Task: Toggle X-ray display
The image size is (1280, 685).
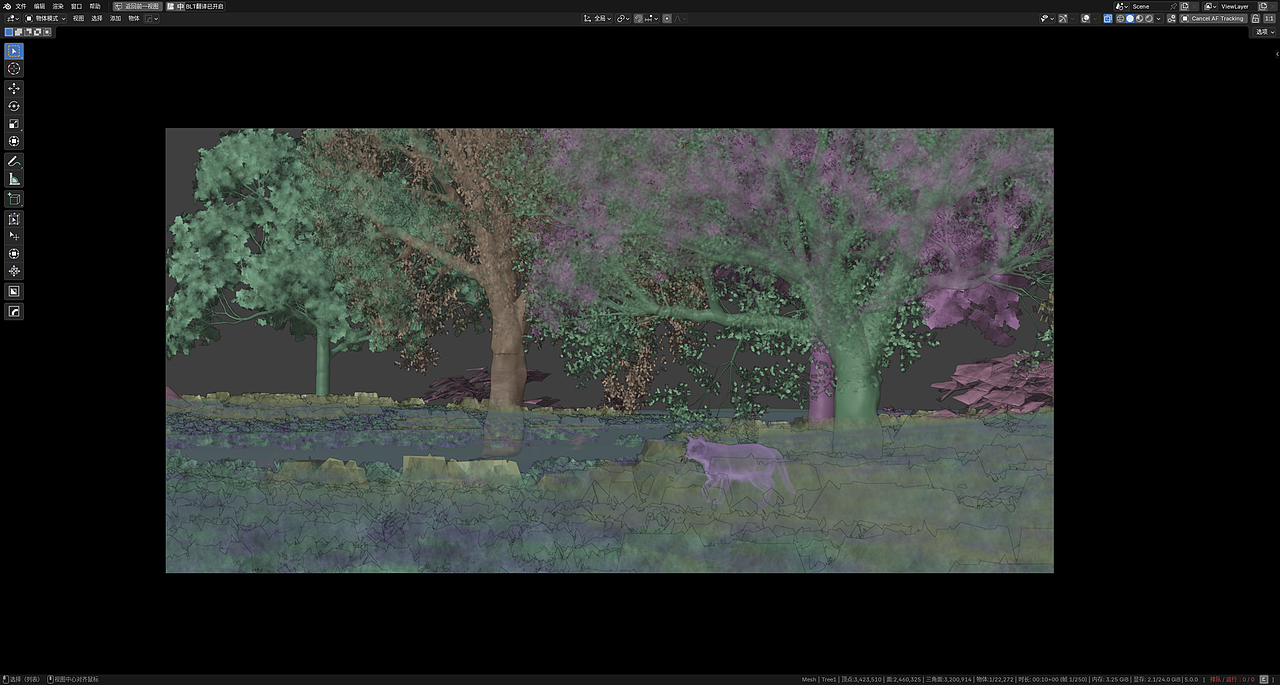Action: pos(1108,18)
